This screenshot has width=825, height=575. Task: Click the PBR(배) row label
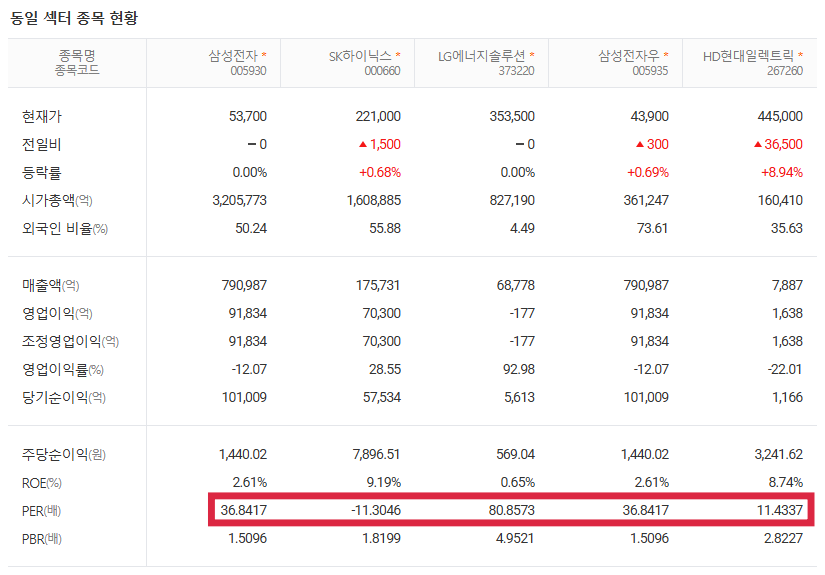42,539
